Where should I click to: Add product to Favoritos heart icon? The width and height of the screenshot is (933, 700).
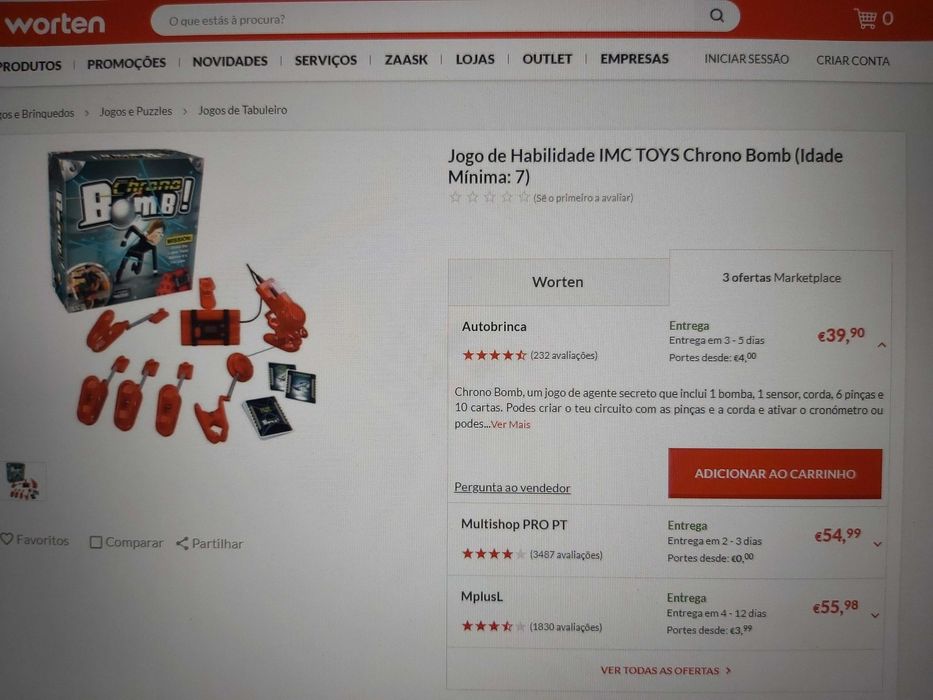tap(7, 539)
